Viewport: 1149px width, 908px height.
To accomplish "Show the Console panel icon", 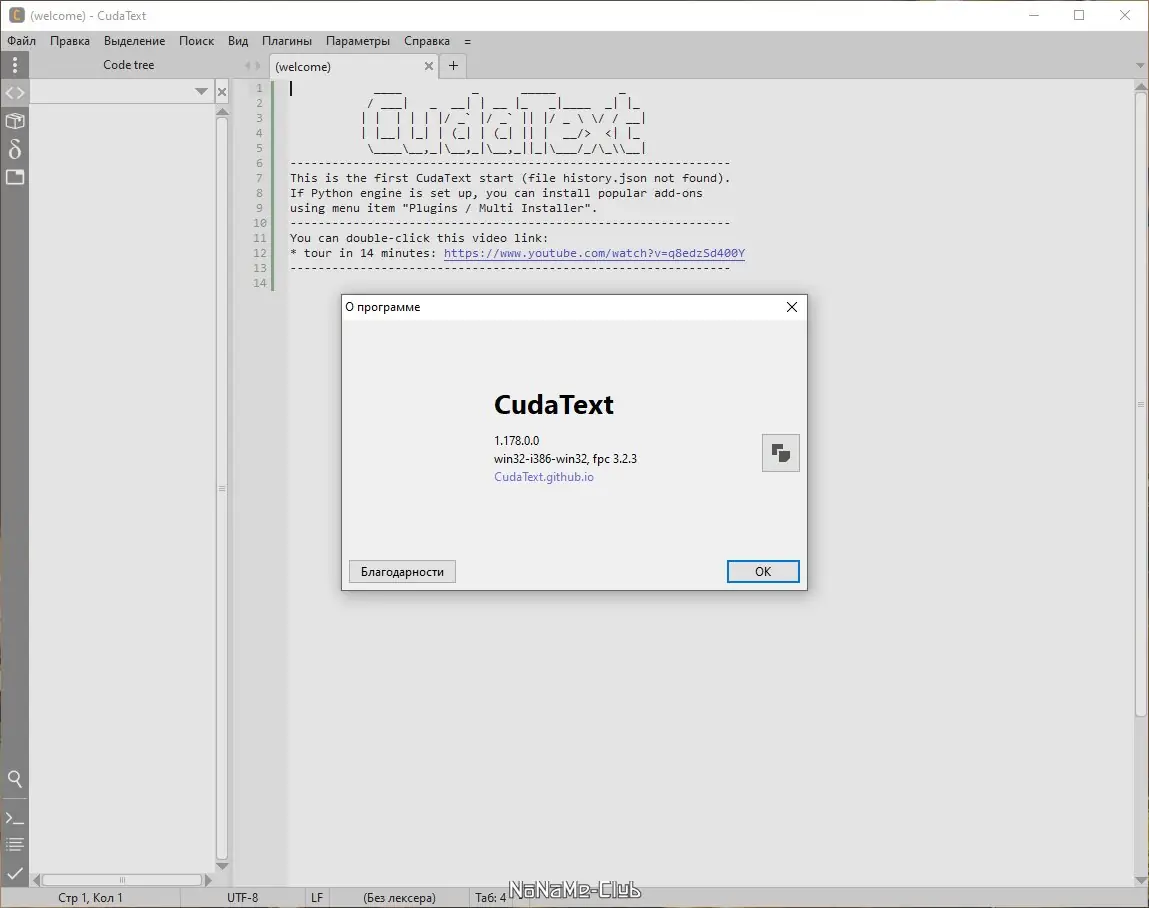I will tap(15, 819).
